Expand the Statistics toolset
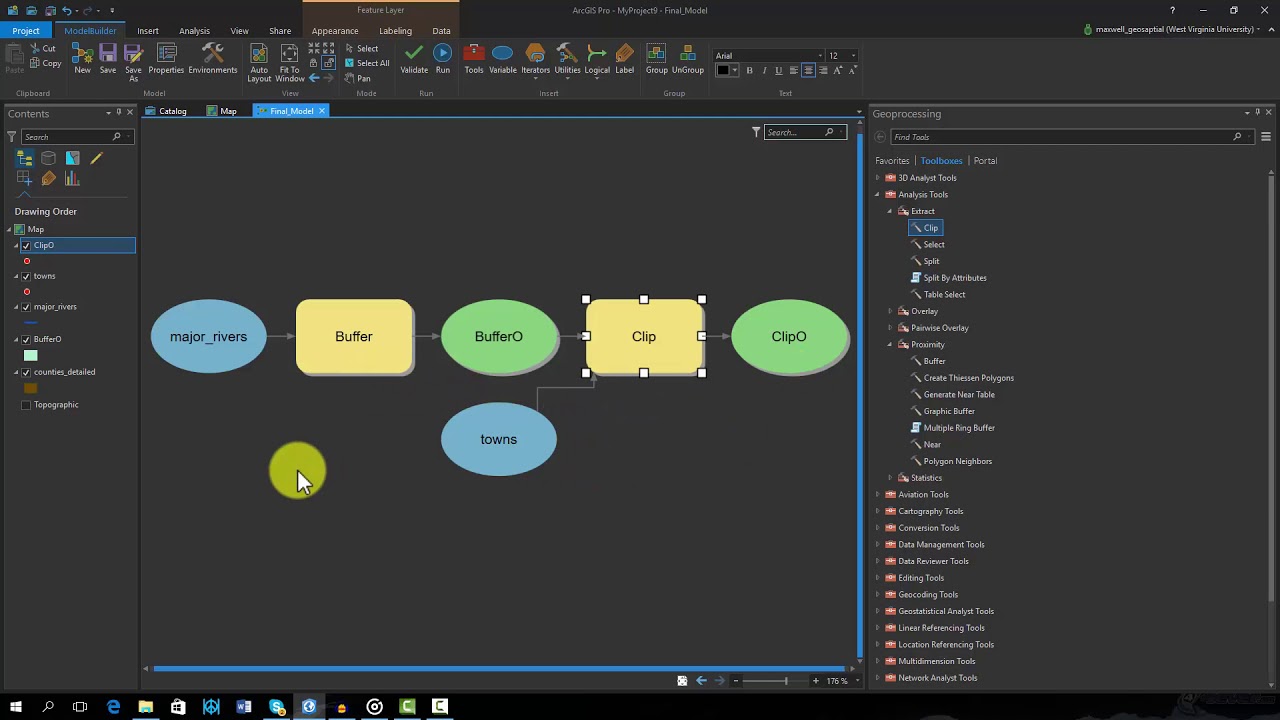 (x=890, y=478)
